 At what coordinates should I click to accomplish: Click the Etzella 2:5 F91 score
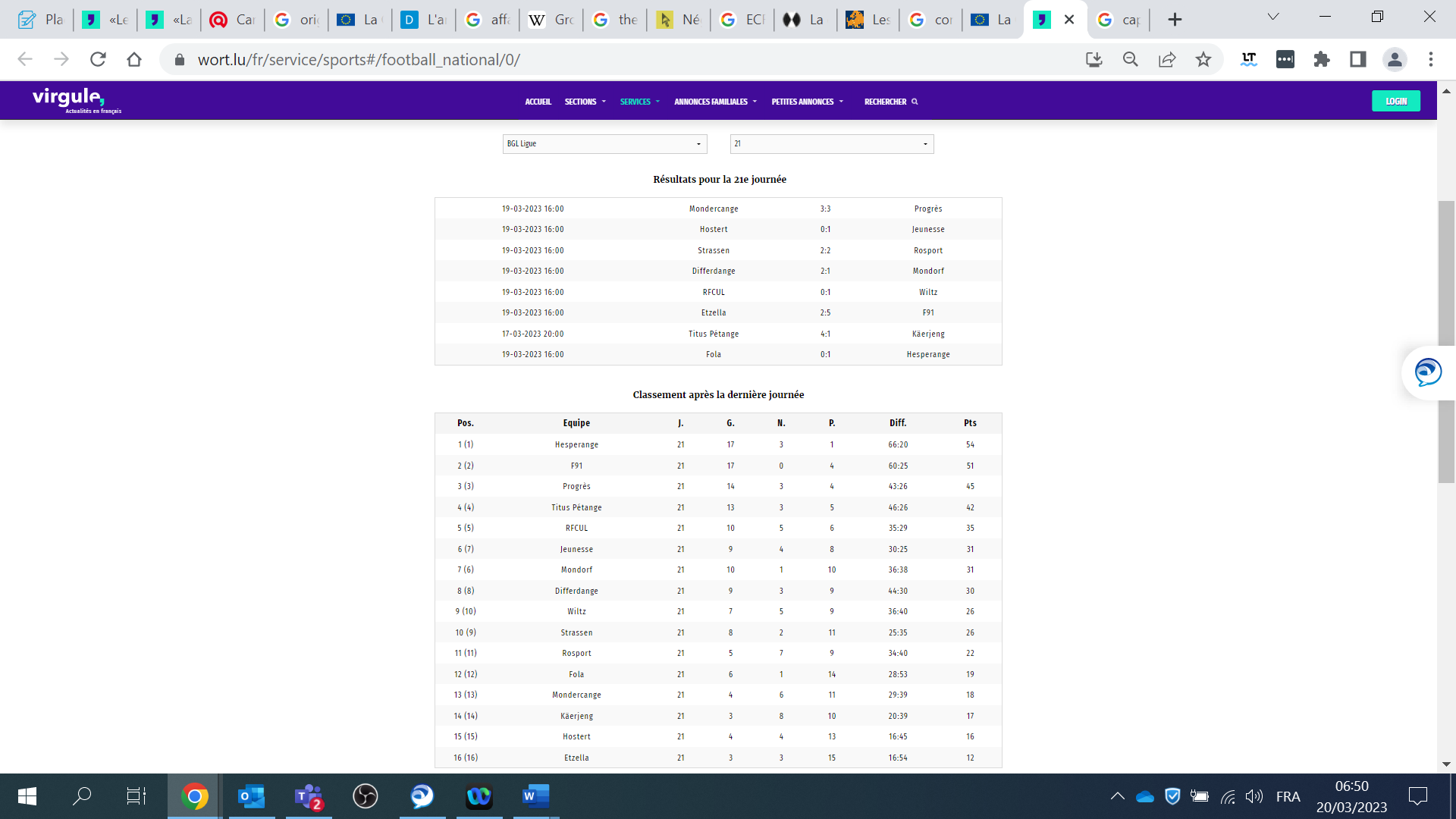click(825, 313)
